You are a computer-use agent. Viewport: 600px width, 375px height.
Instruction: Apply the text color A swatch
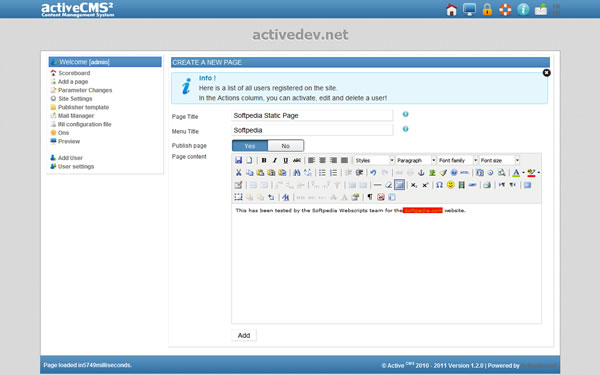516,173
